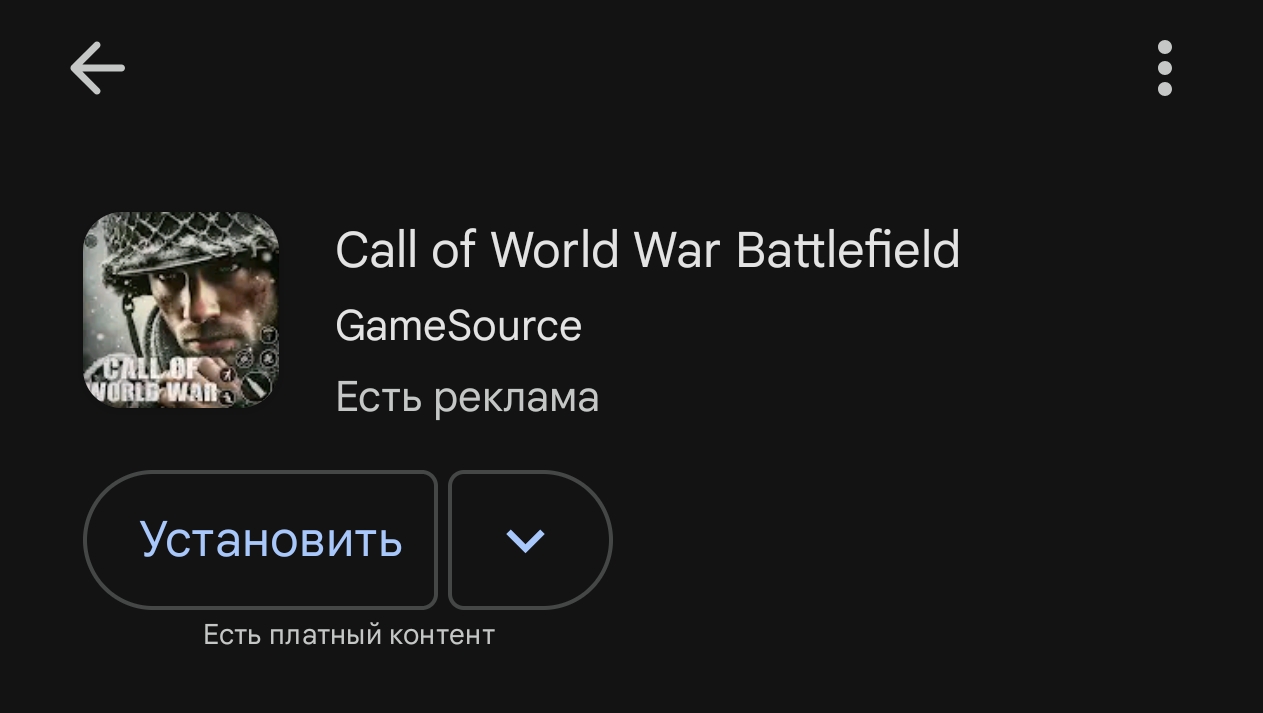Select the Call of World War Battlefield title

tap(647, 249)
